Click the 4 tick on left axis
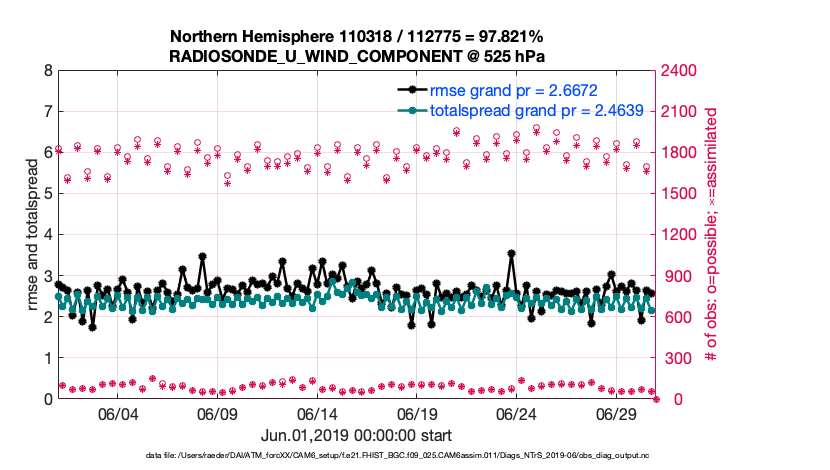 [45, 235]
